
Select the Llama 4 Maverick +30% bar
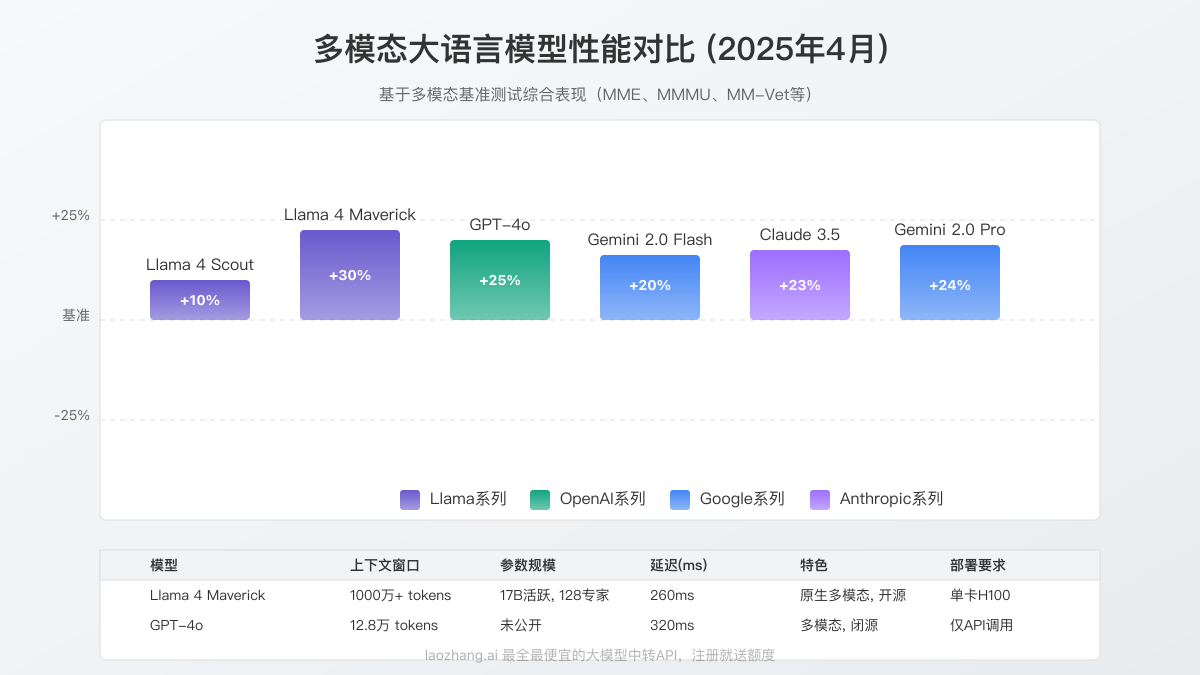pyautogui.click(x=350, y=275)
